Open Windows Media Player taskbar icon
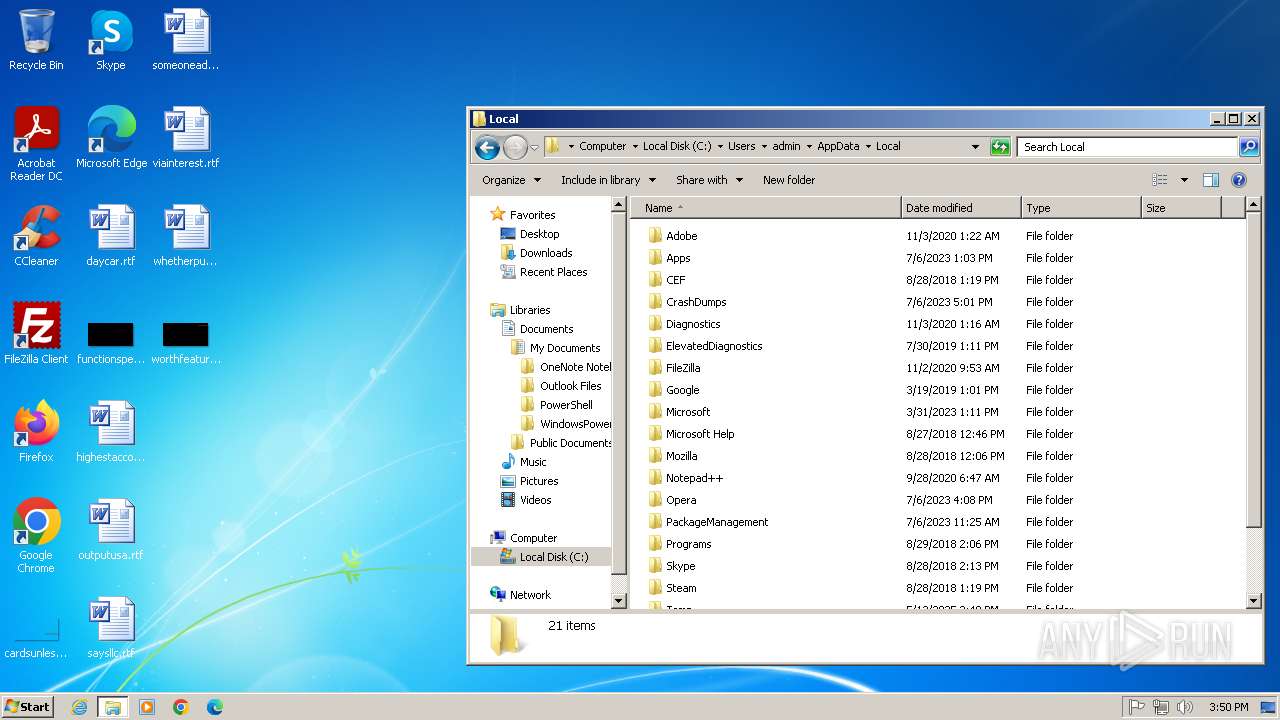 click(147, 707)
